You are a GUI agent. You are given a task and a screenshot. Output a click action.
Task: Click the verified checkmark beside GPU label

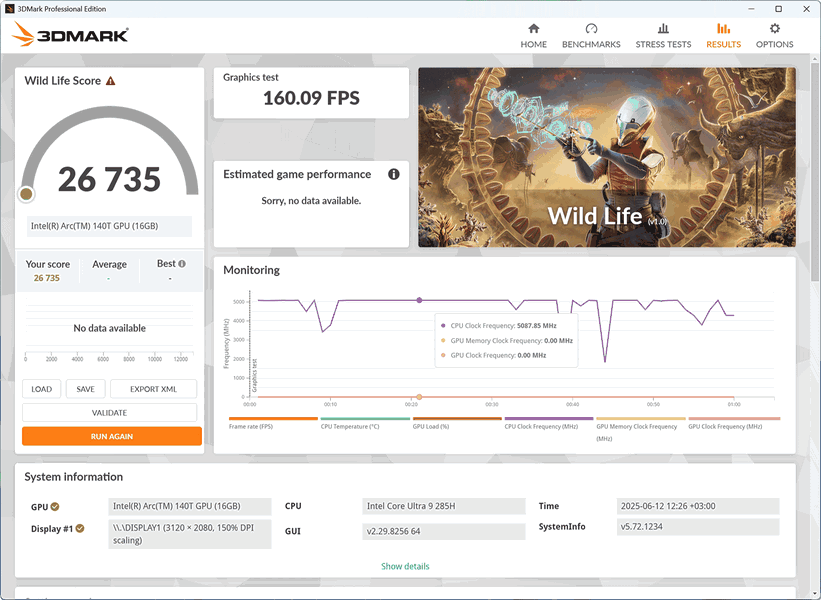coord(55,506)
